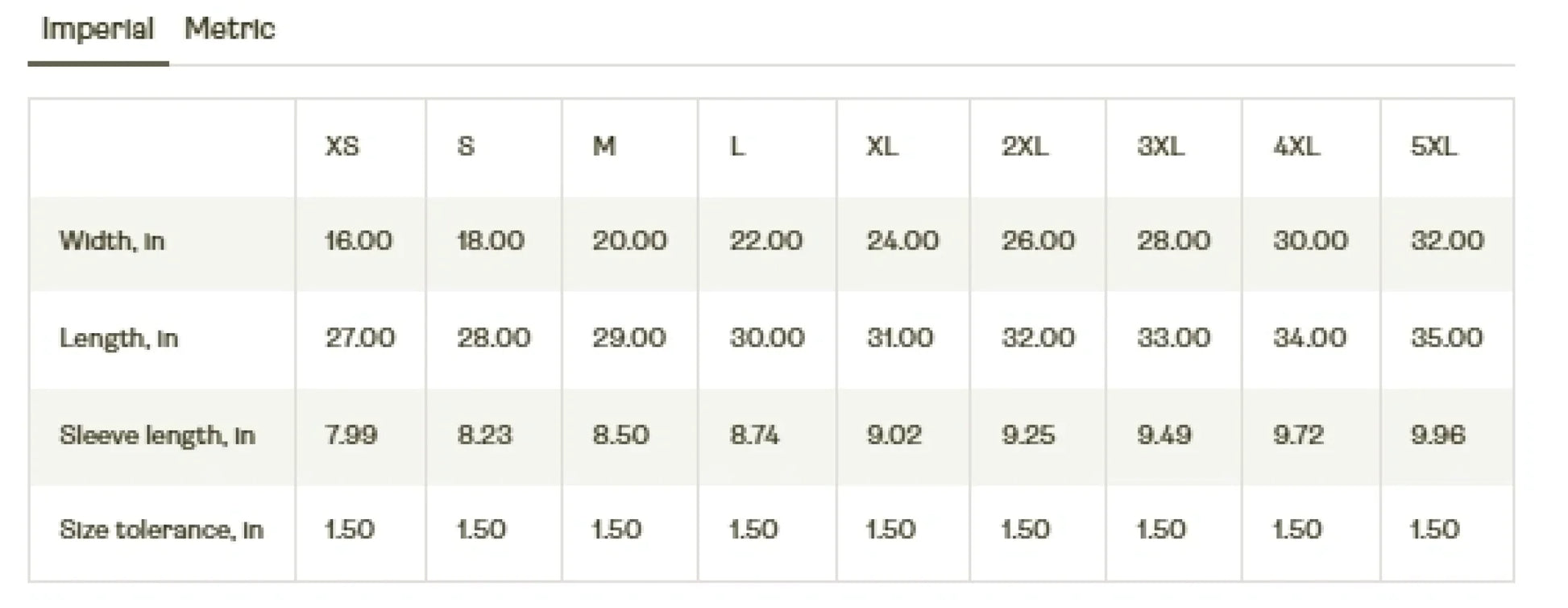Switch to the Metric tab

(x=230, y=29)
